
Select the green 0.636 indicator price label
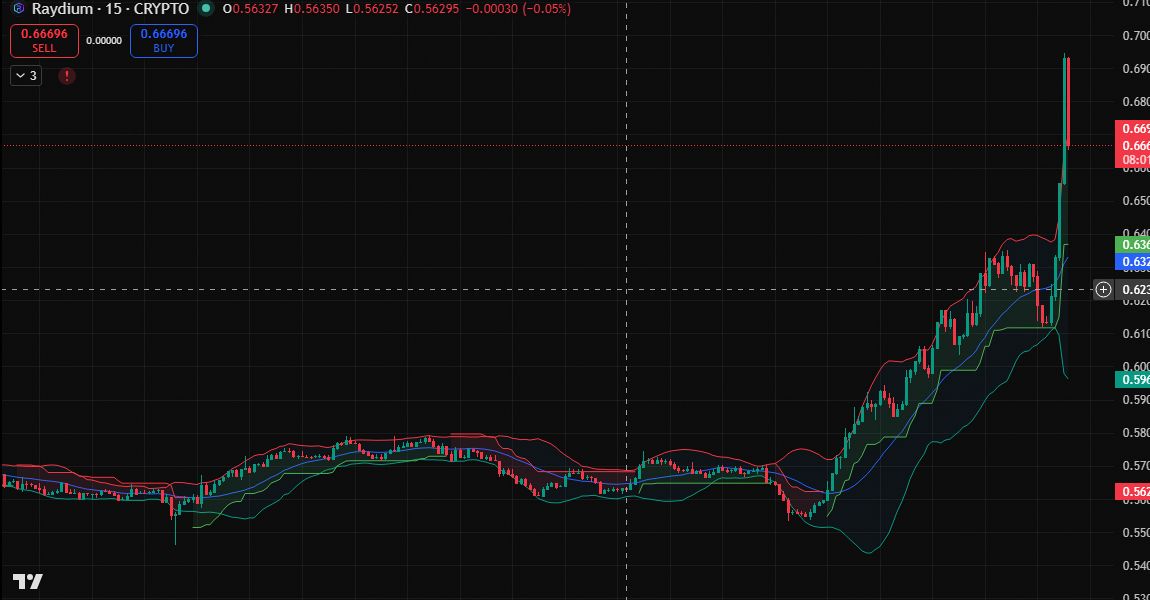(x=1134, y=244)
